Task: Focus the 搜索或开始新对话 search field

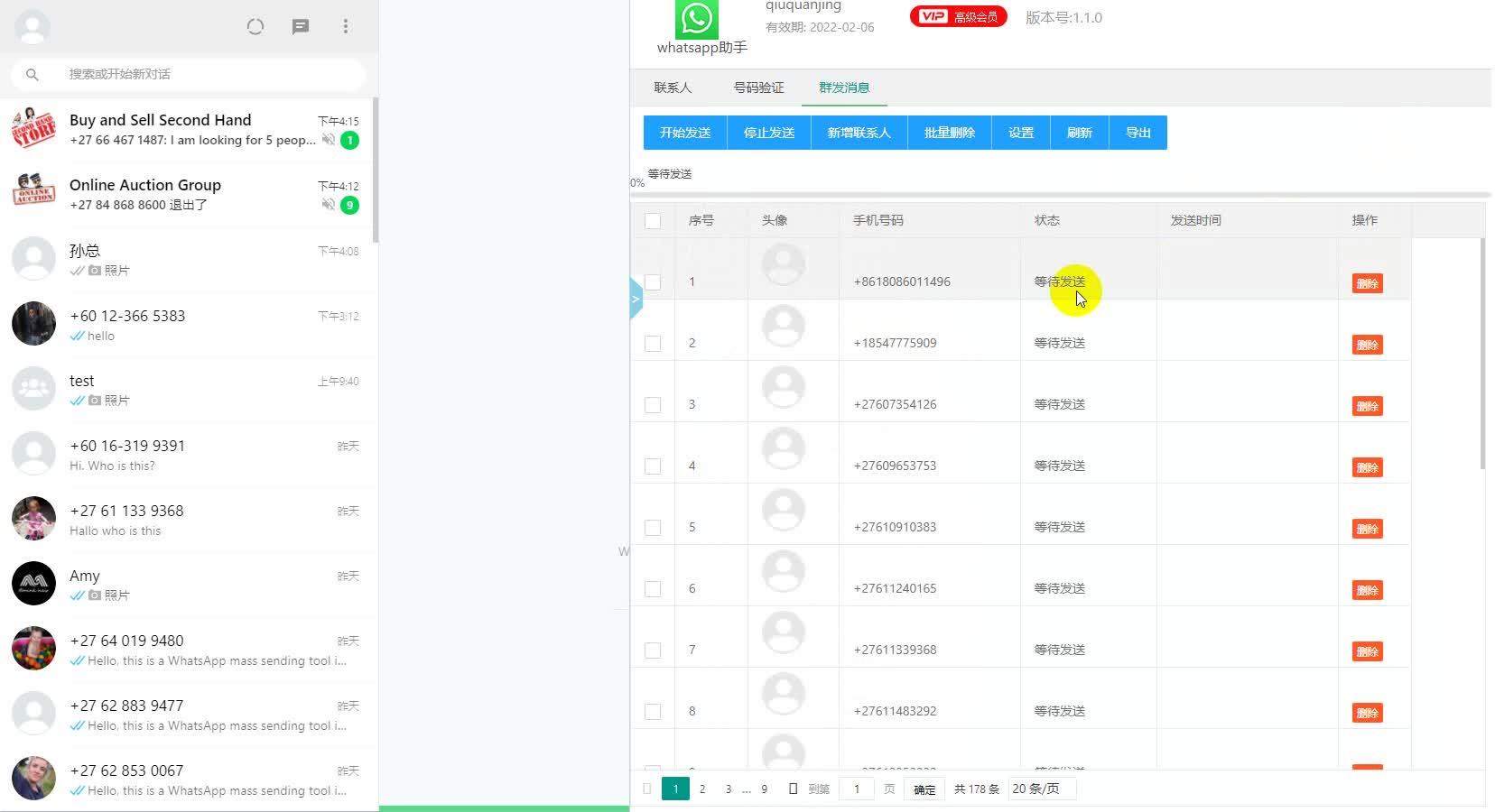Action: pyautogui.click(x=188, y=74)
